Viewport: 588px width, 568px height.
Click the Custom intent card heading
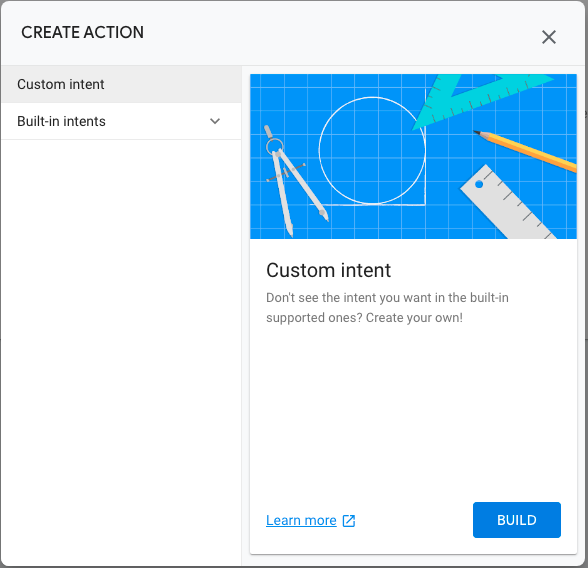pos(328,270)
